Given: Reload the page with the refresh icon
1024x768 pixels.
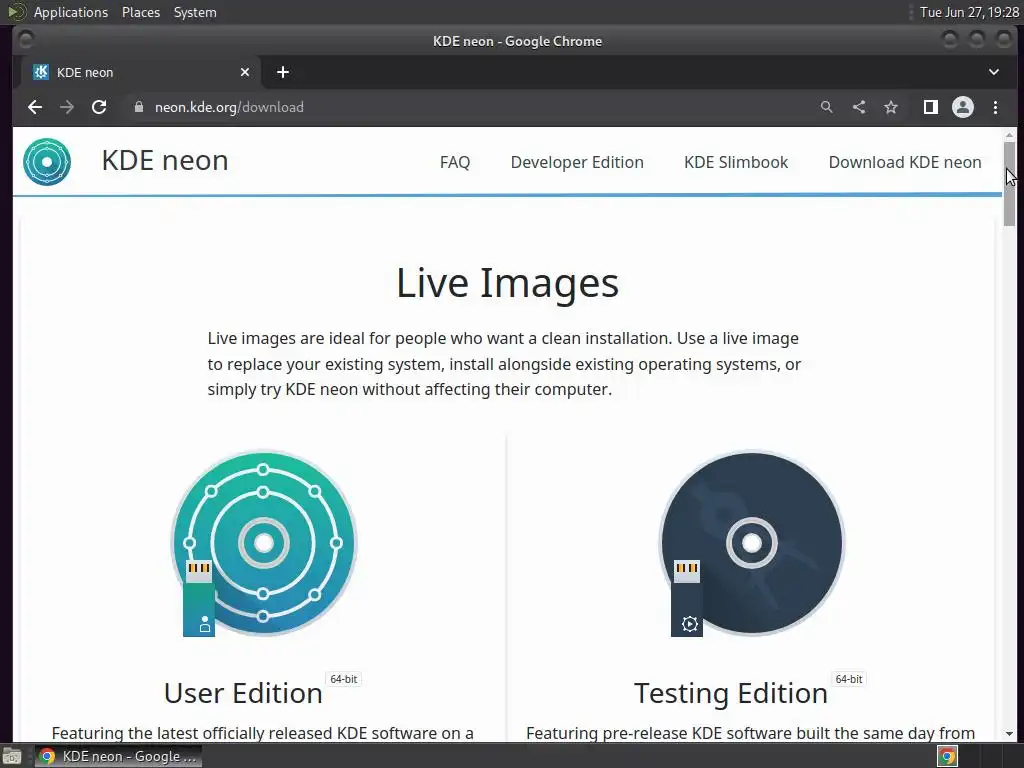Looking at the screenshot, I should coord(99,107).
